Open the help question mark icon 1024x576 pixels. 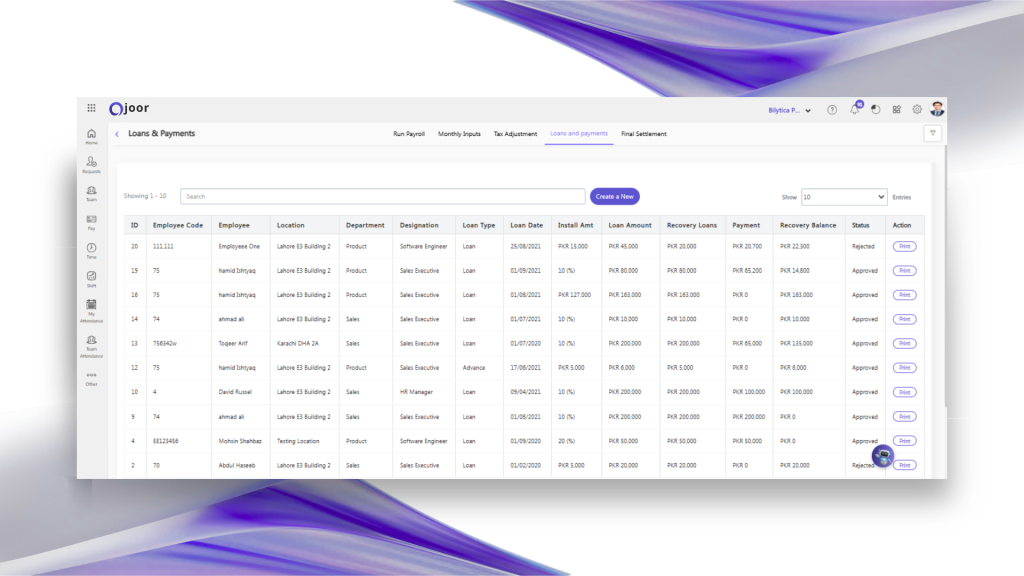[832, 110]
